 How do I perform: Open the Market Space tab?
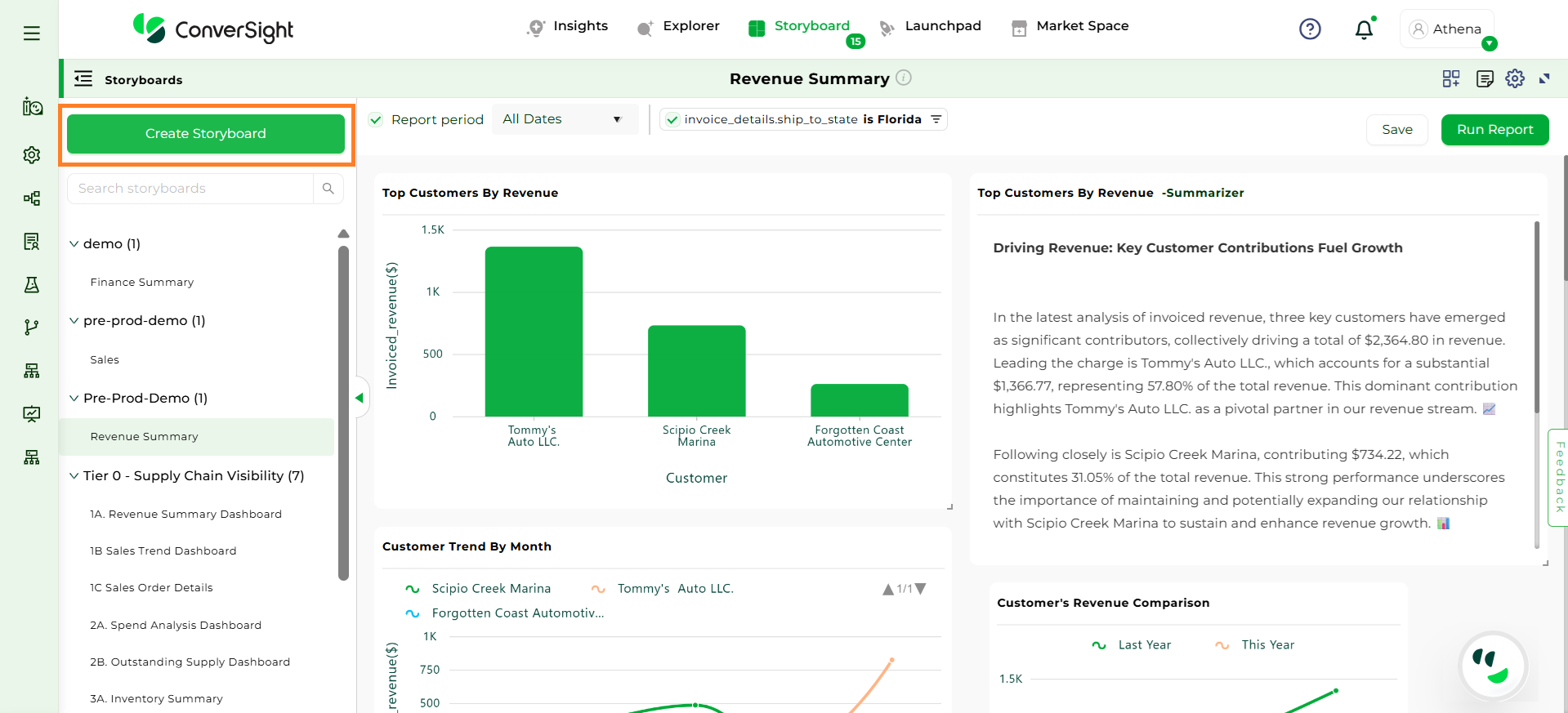[1070, 26]
